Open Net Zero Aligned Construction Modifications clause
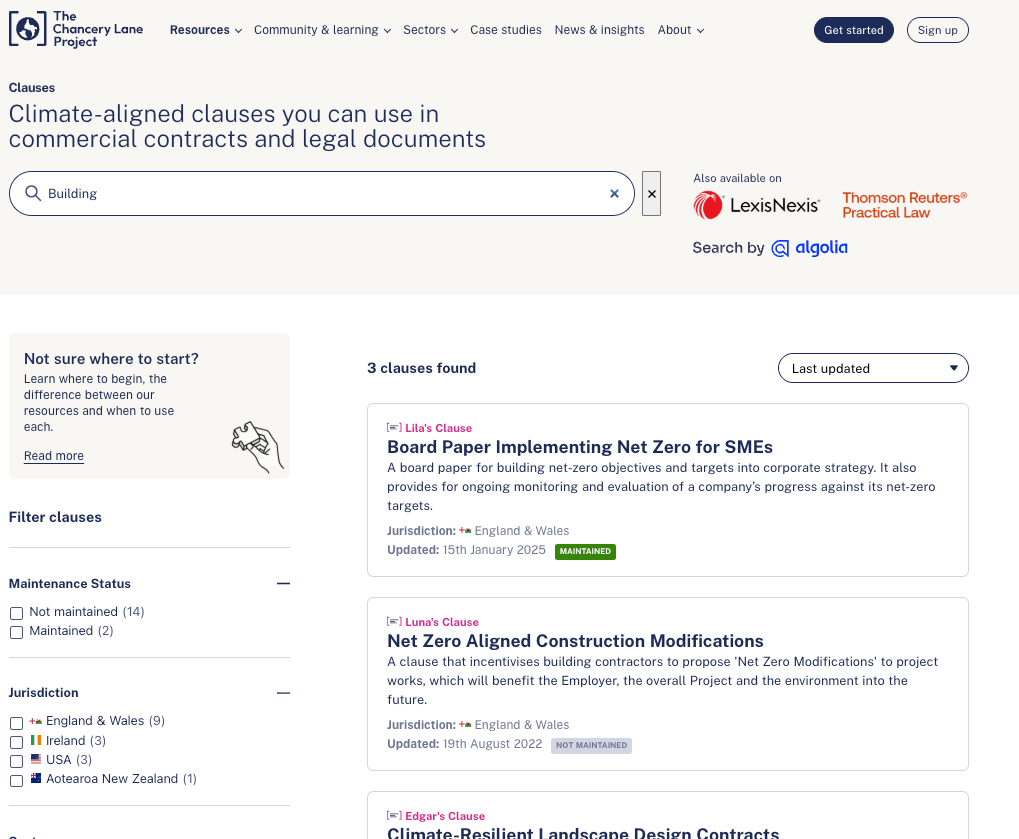Viewport: 1019px width, 839px height. 575,641
